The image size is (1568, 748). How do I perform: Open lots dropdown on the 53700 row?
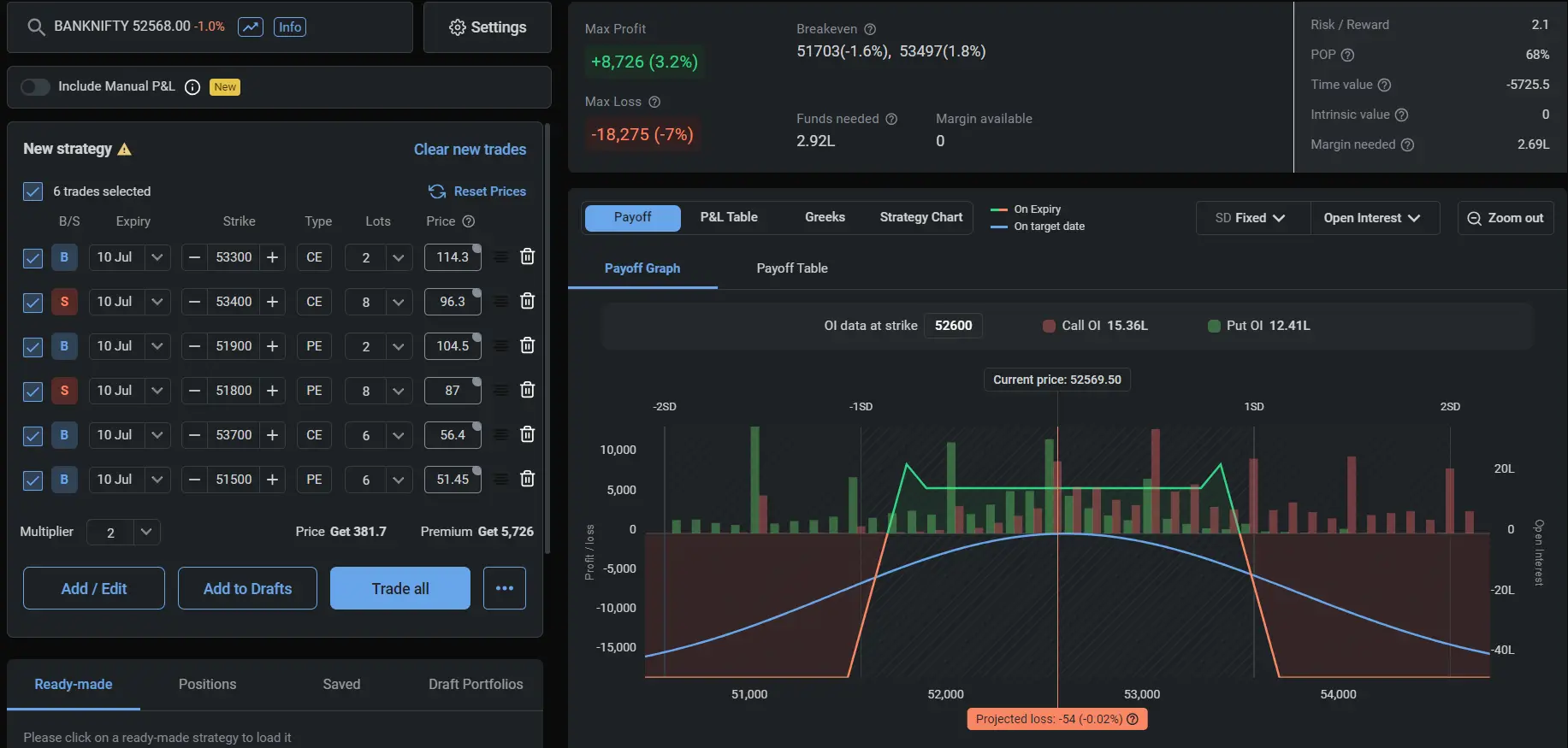[398, 435]
